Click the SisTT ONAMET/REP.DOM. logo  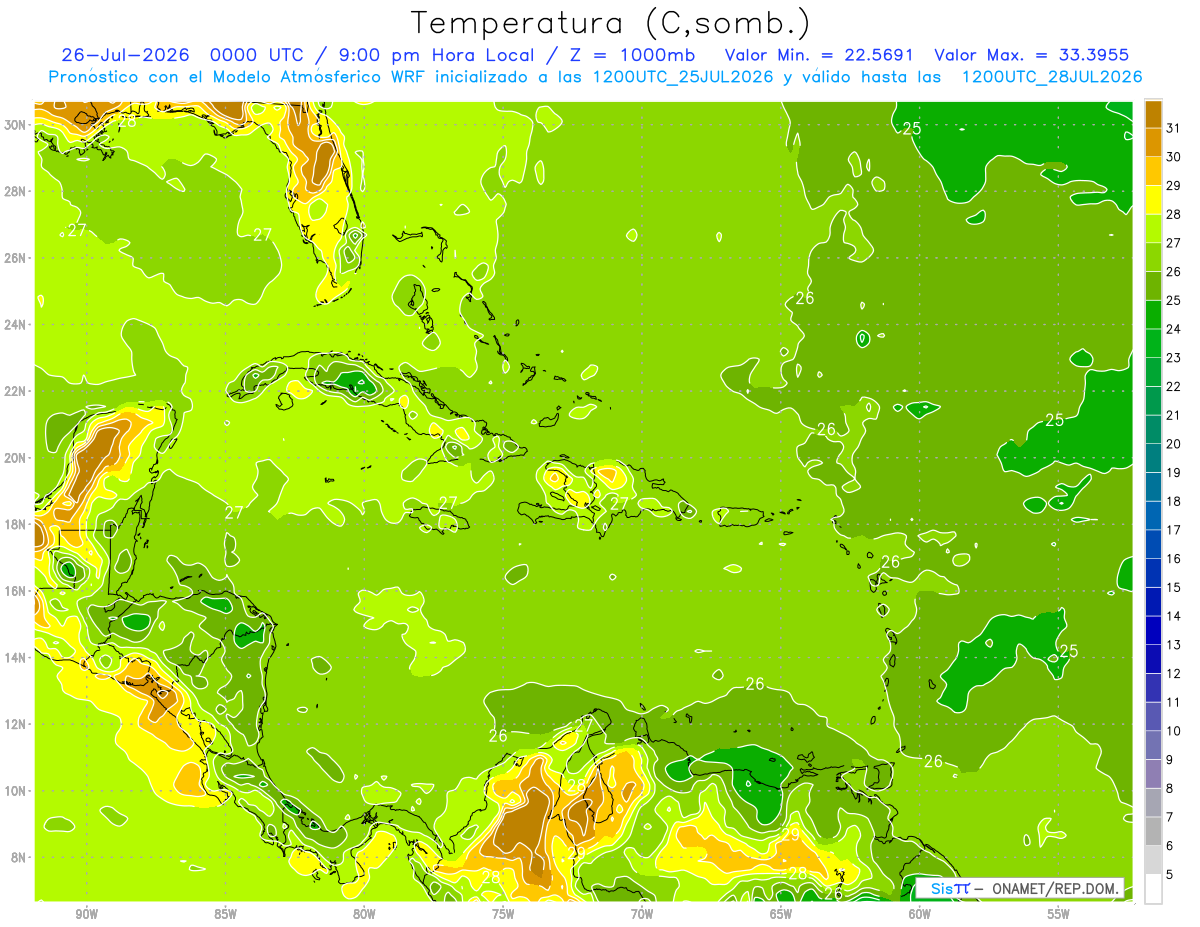click(x=1020, y=888)
